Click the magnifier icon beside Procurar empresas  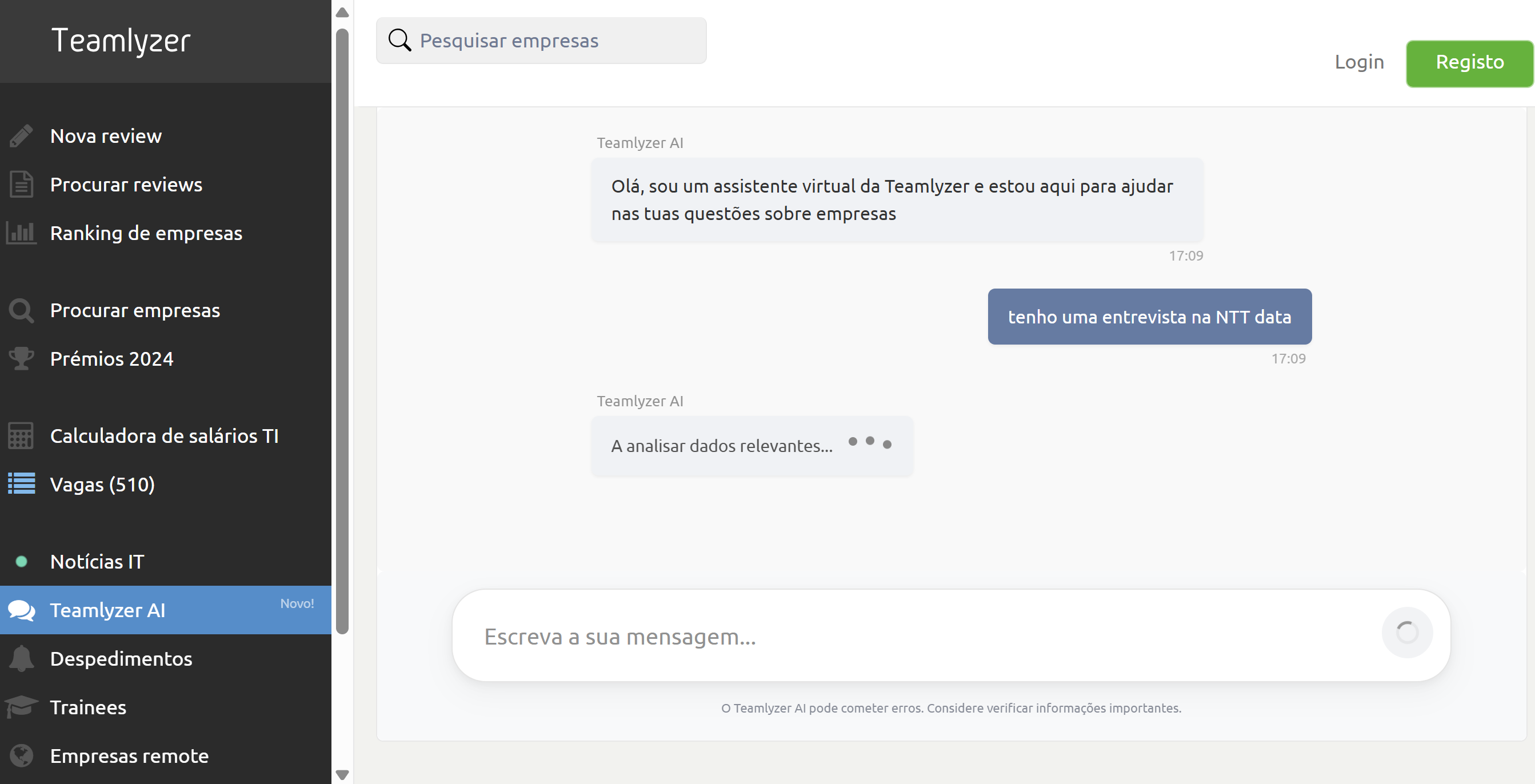pyautogui.click(x=22, y=310)
